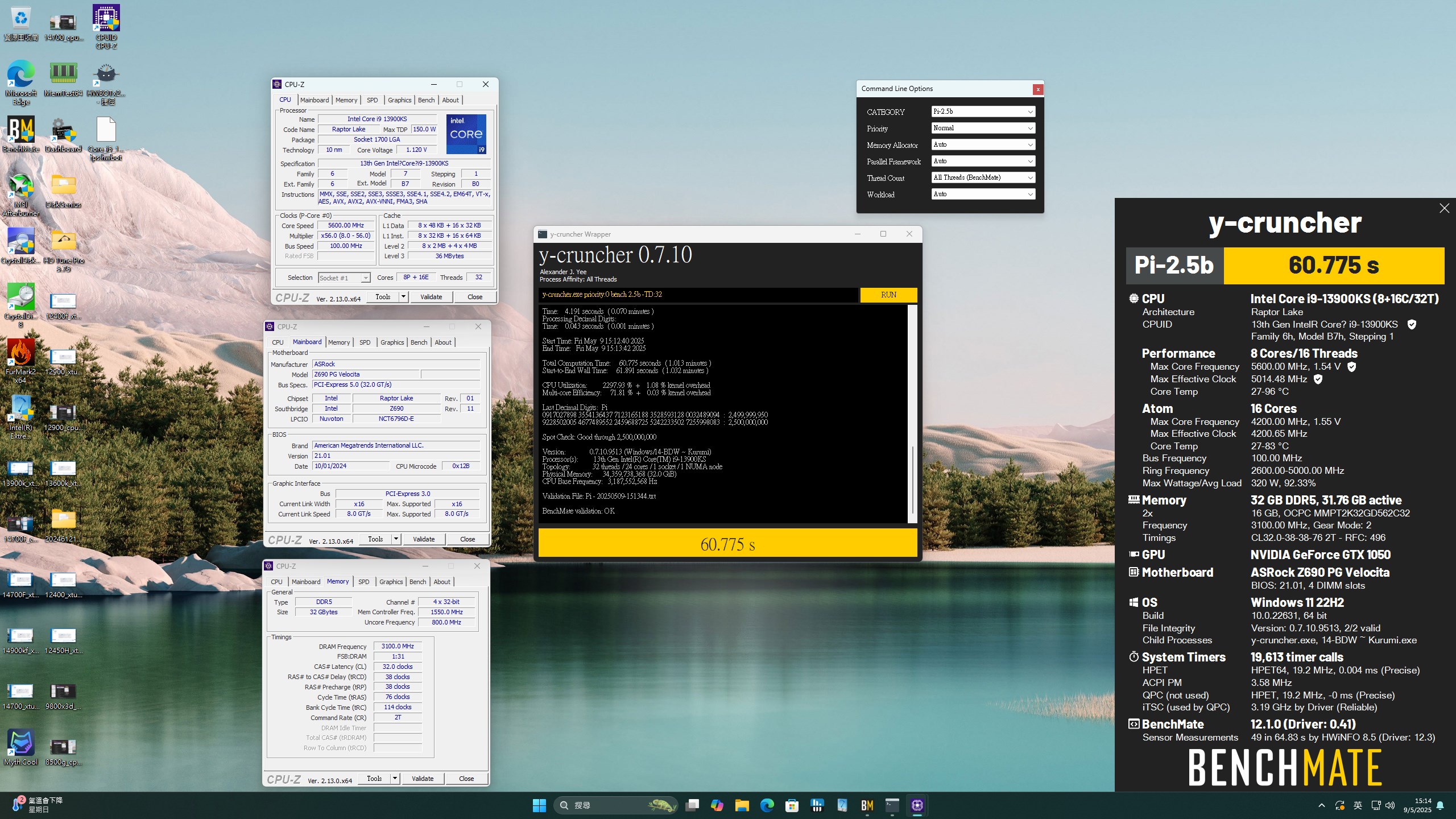Screen dimensions: 1456x819
Task: Open the Dashboard desktop shortcut
Action: [x=63, y=134]
